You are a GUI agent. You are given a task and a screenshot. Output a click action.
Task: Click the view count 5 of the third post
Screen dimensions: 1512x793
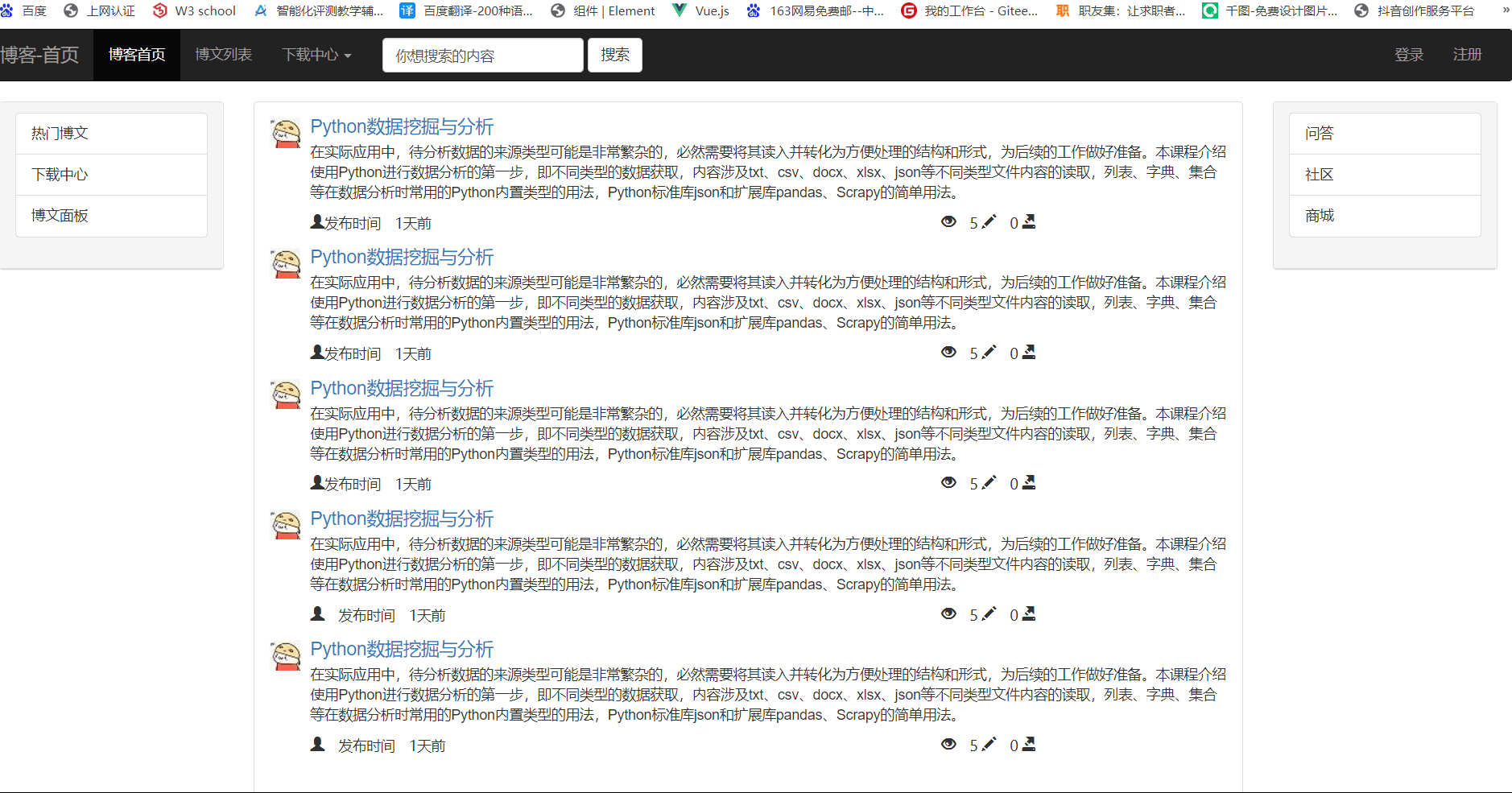pyautogui.click(x=973, y=484)
